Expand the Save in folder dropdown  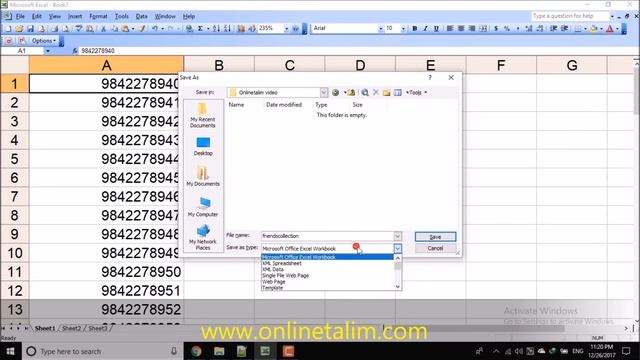324,93
